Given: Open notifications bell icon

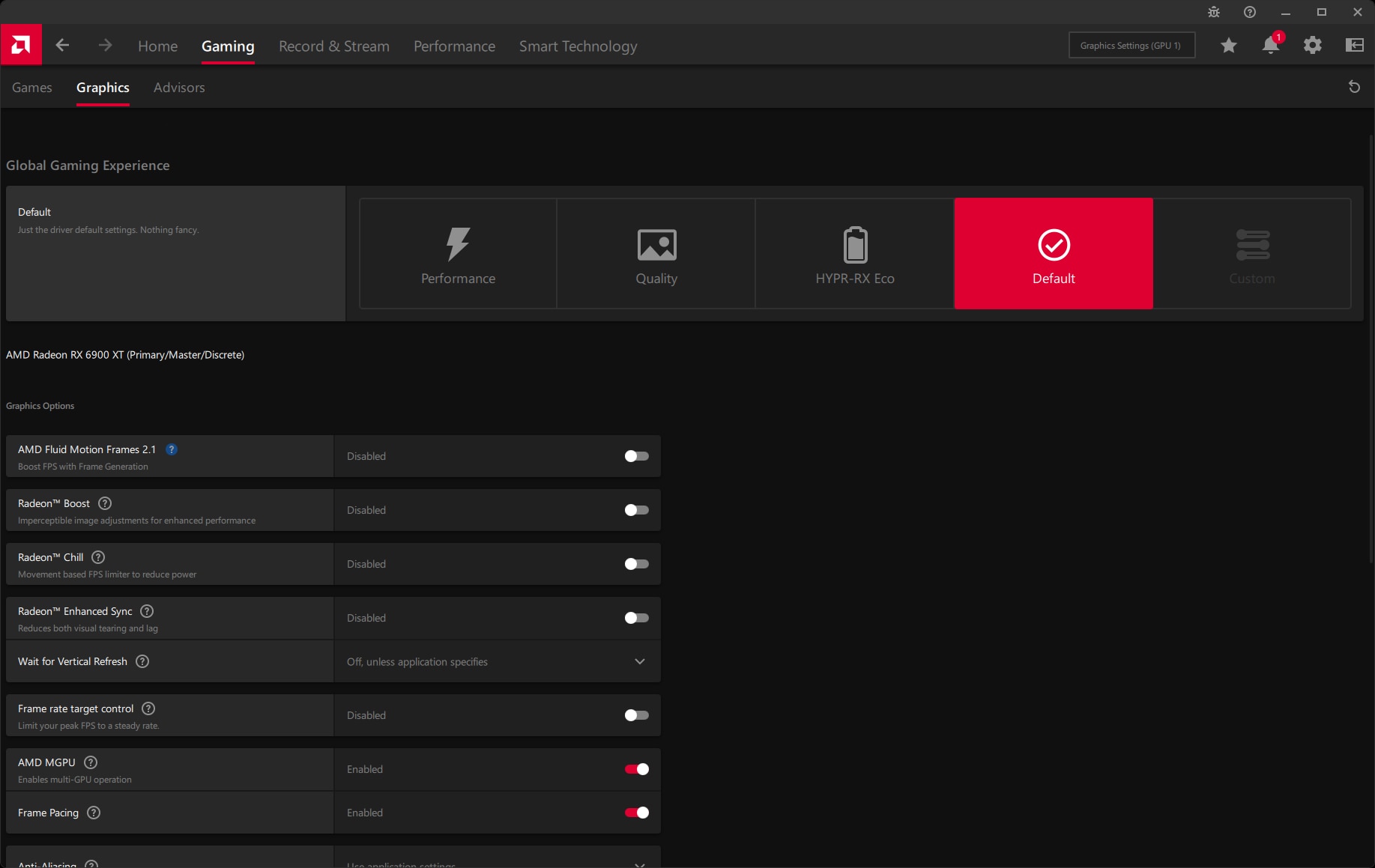Looking at the screenshot, I should click(1271, 46).
